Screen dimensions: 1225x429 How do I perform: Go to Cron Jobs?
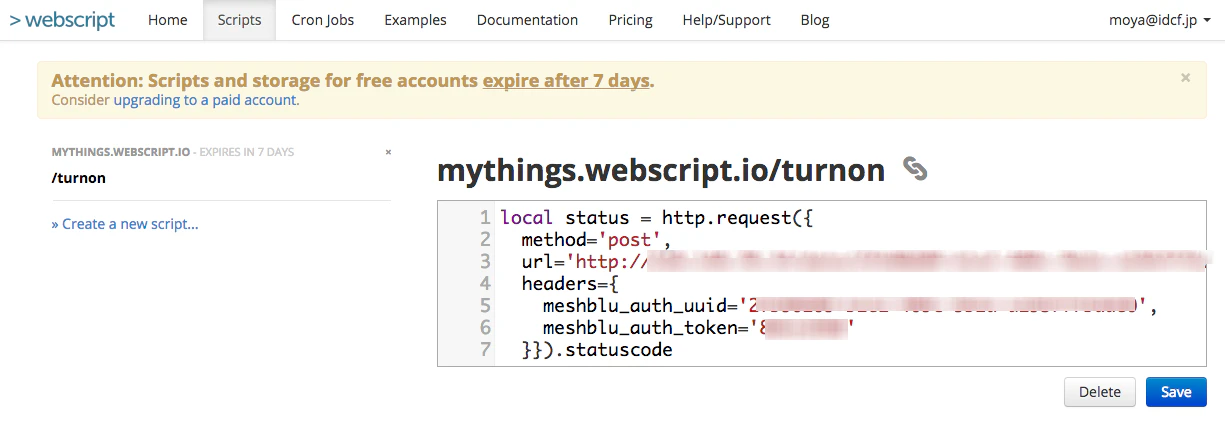(323, 20)
